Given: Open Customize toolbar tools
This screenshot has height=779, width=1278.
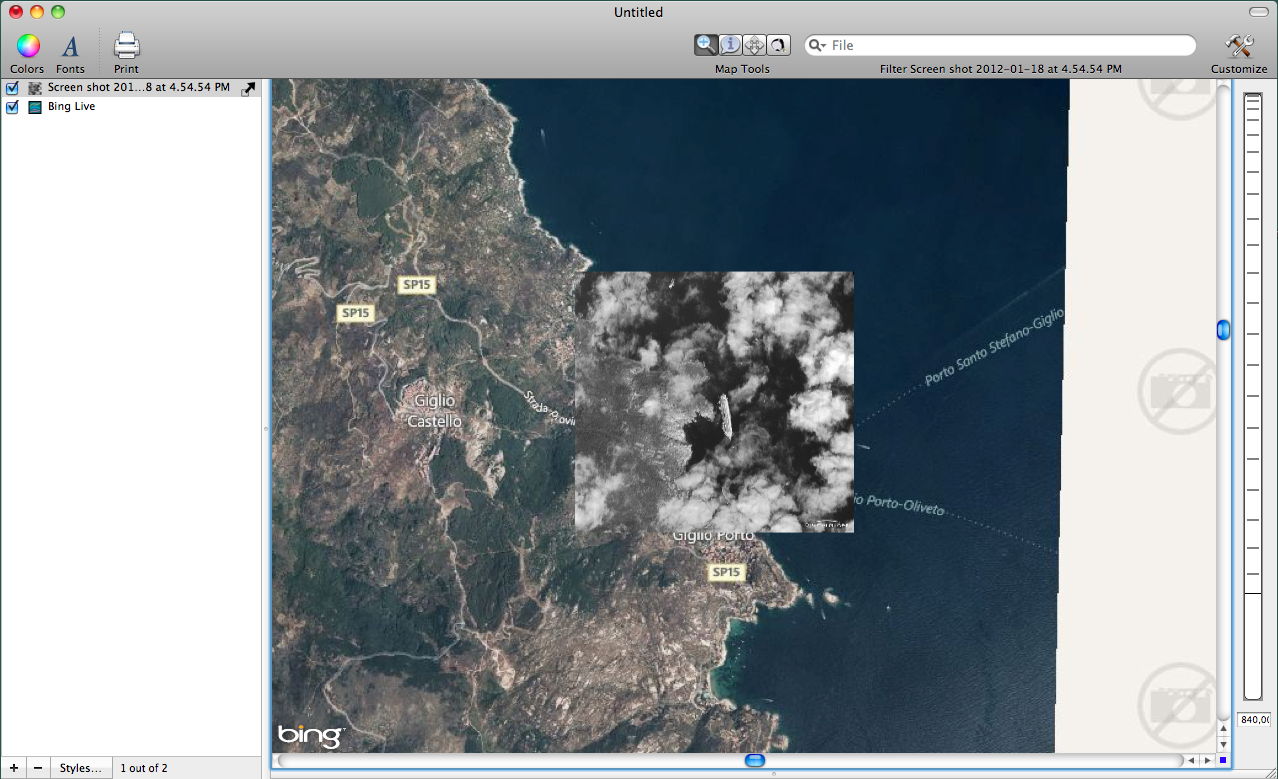Looking at the screenshot, I should (1238, 47).
